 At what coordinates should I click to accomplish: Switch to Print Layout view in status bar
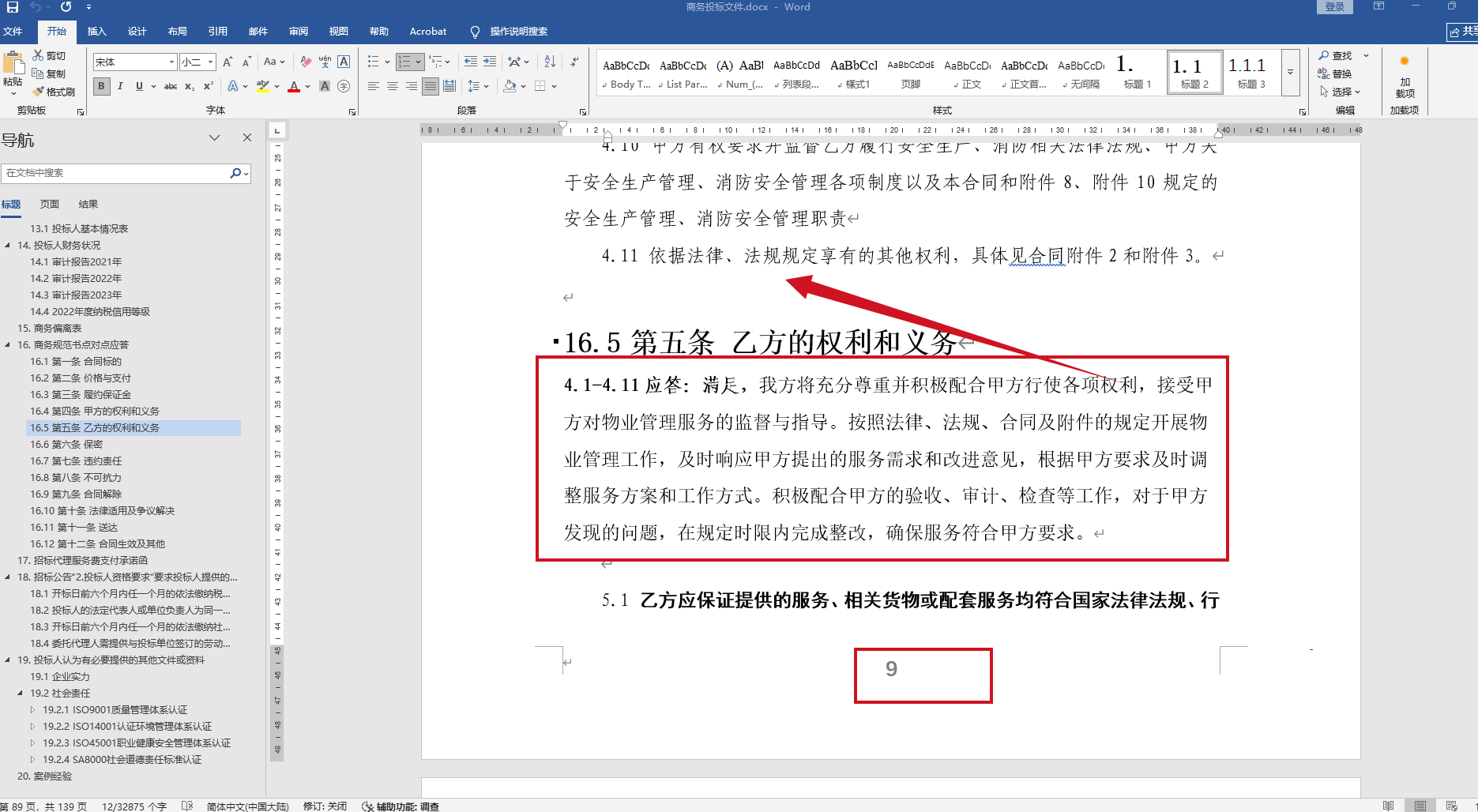tap(1420, 806)
